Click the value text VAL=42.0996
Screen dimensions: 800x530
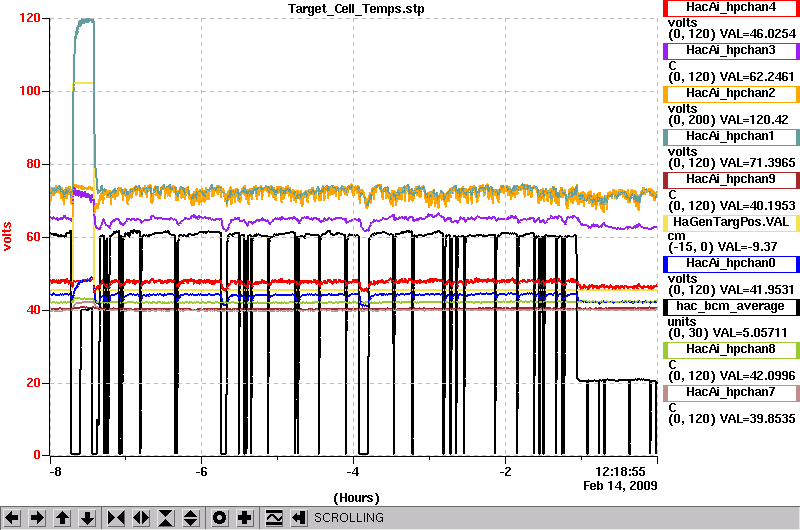[758, 376]
